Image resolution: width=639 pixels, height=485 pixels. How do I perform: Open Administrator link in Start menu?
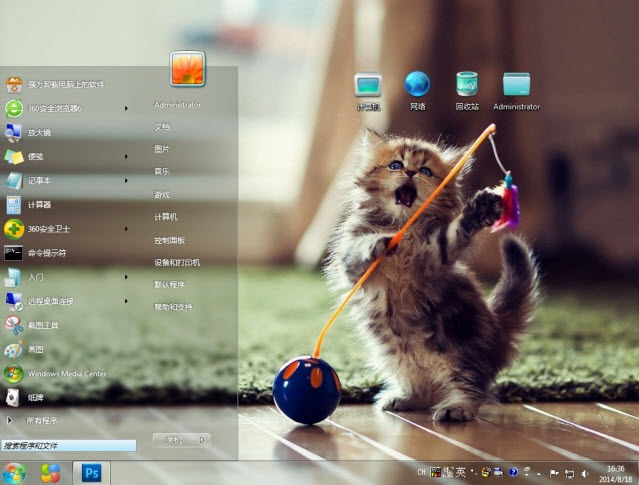point(177,105)
